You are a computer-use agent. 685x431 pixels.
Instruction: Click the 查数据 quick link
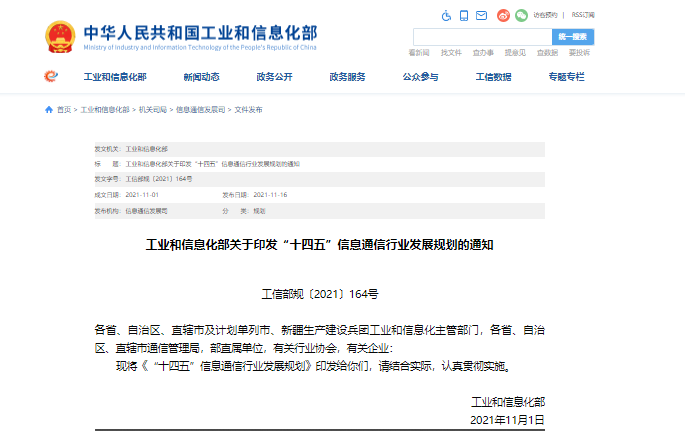click(547, 53)
